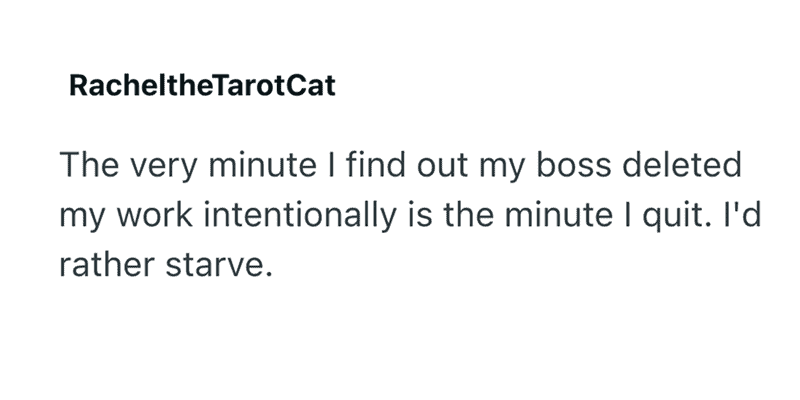
Task: Click the word "intentionally" in the comment
Action: point(300,215)
